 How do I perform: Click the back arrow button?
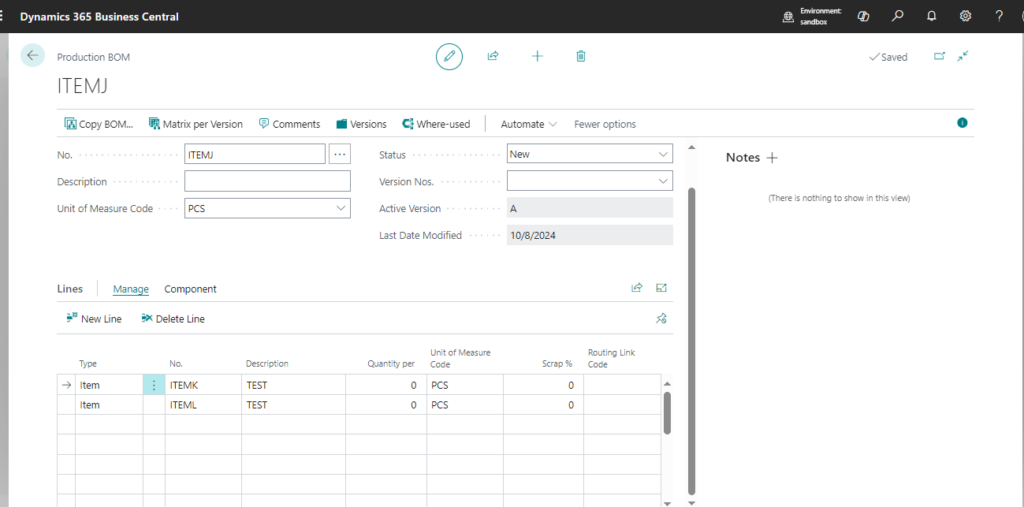click(33, 56)
